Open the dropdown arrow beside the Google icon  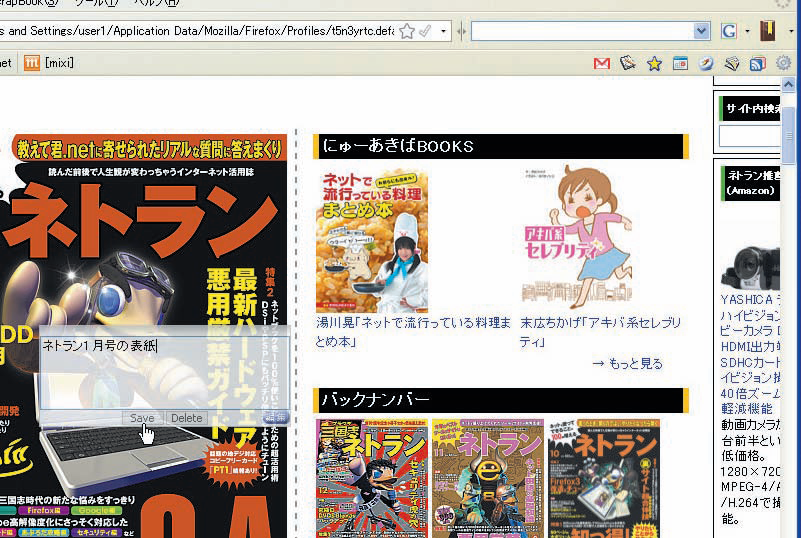point(747,31)
